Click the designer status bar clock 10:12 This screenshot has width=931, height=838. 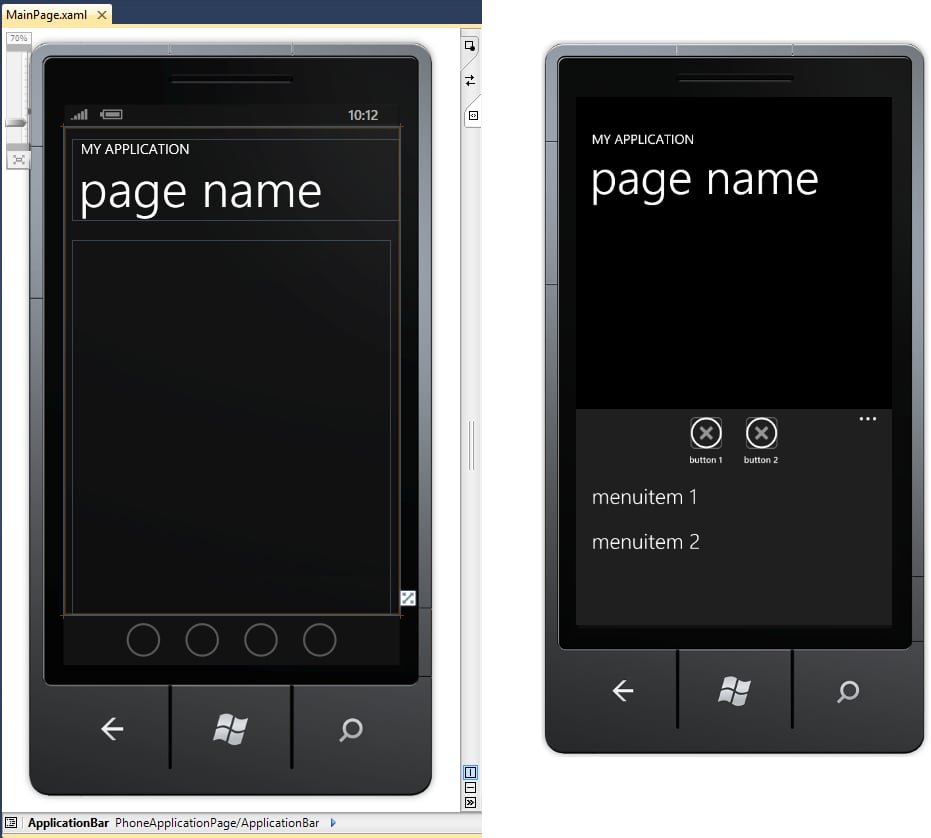(x=363, y=115)
